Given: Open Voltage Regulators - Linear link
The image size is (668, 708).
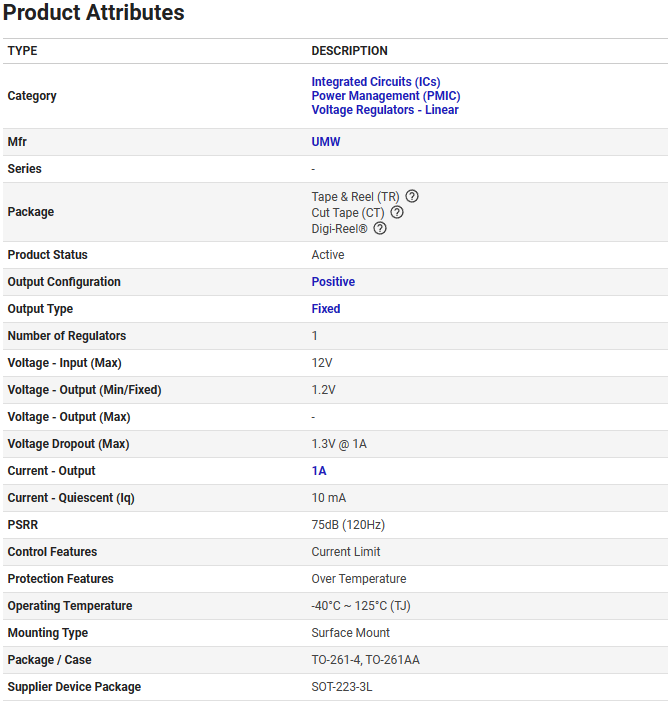Looking at the screenshot, I should pyautogui.click(x=385, y=110).
